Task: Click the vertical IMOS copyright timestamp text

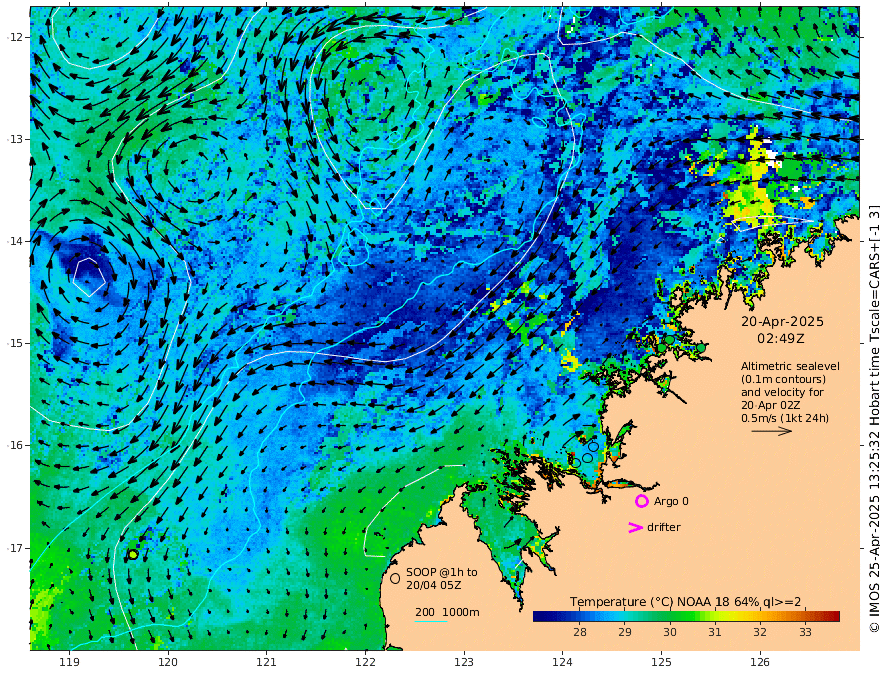Action: click(873, 419)
